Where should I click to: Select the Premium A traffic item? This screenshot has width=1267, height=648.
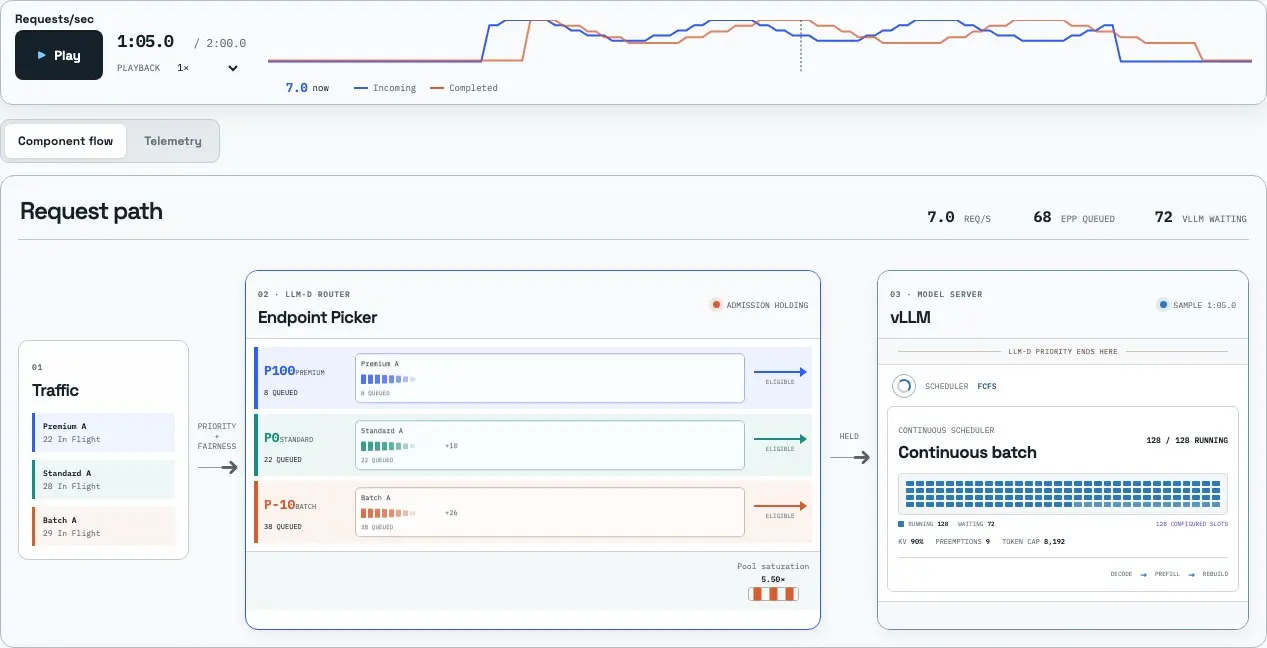pos(103,432)
